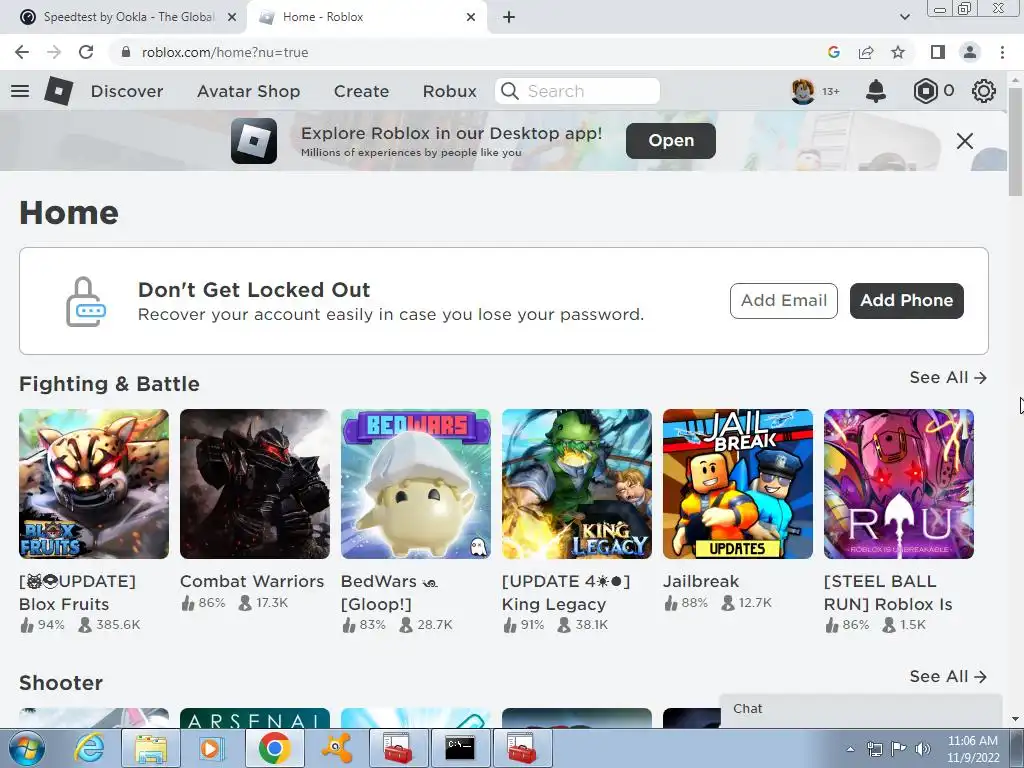Image resolution: width=1024 pixels, height=768 pixels.
Task: Open the user avatar profile icon
Action: pos(803,91)
